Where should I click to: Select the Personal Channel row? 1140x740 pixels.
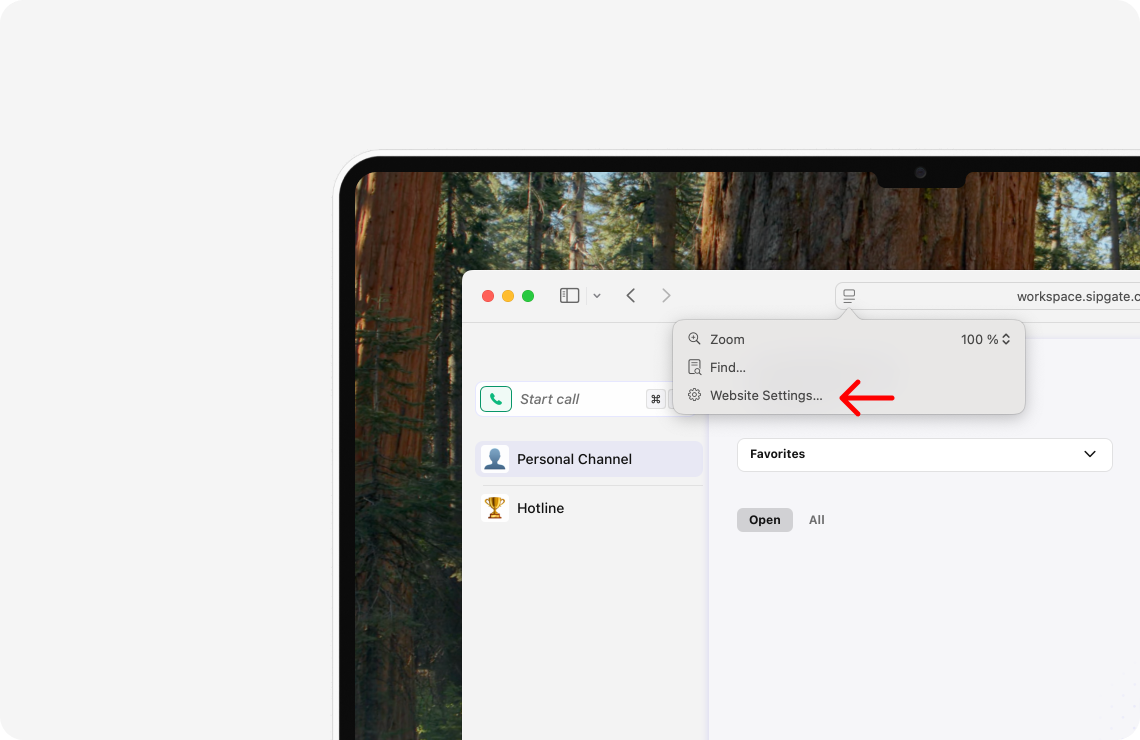click(x=589, y=459)
